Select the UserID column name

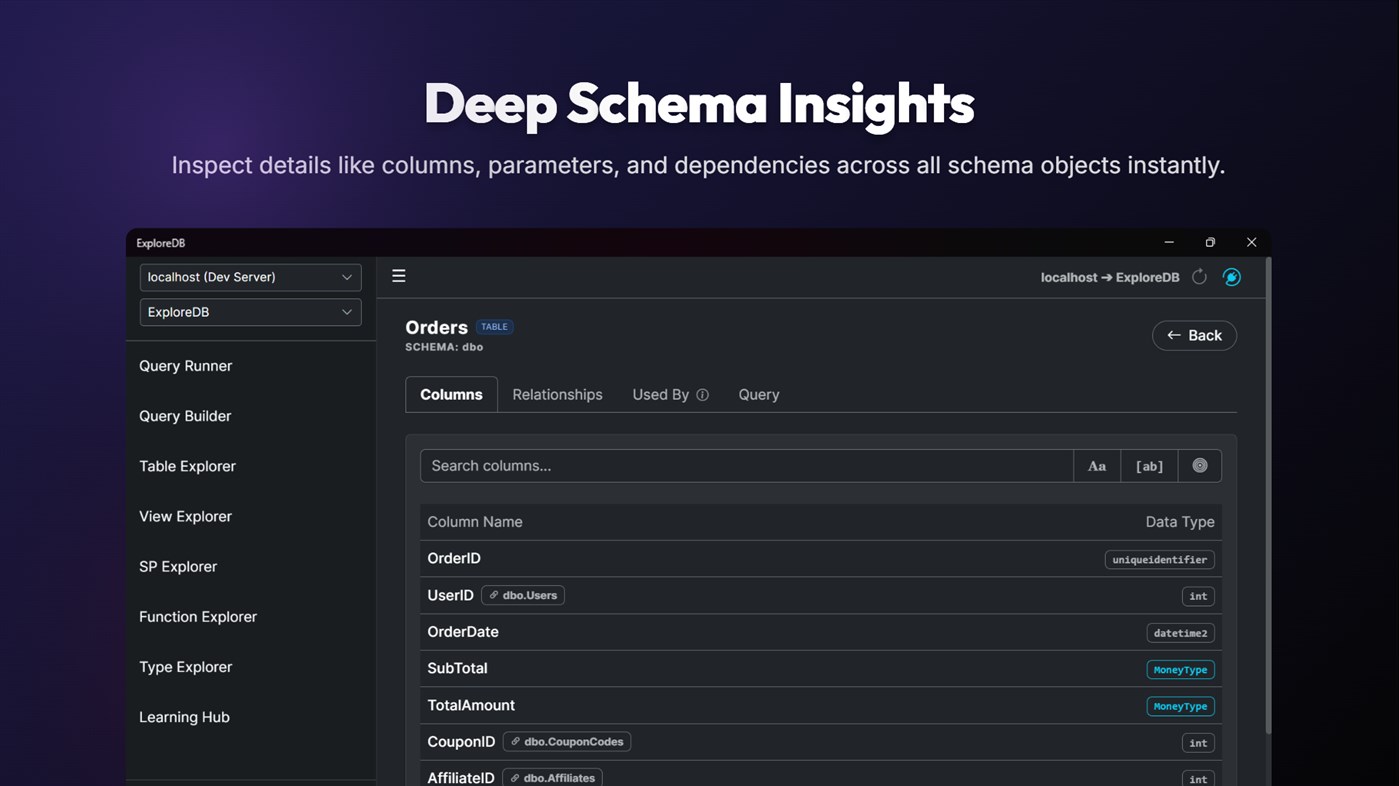[450, 595]
